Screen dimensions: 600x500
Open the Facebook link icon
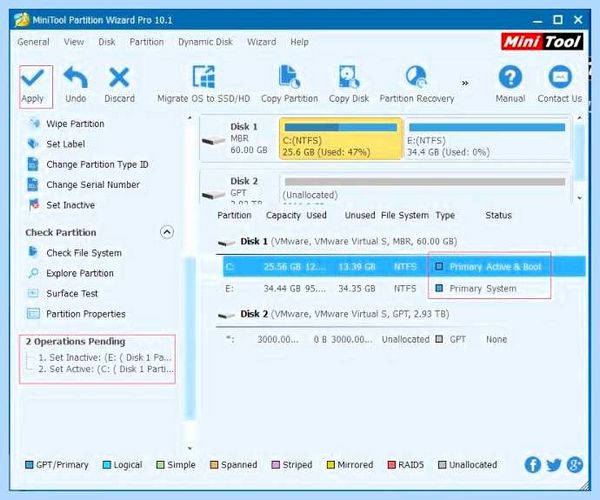coord(532,465)
